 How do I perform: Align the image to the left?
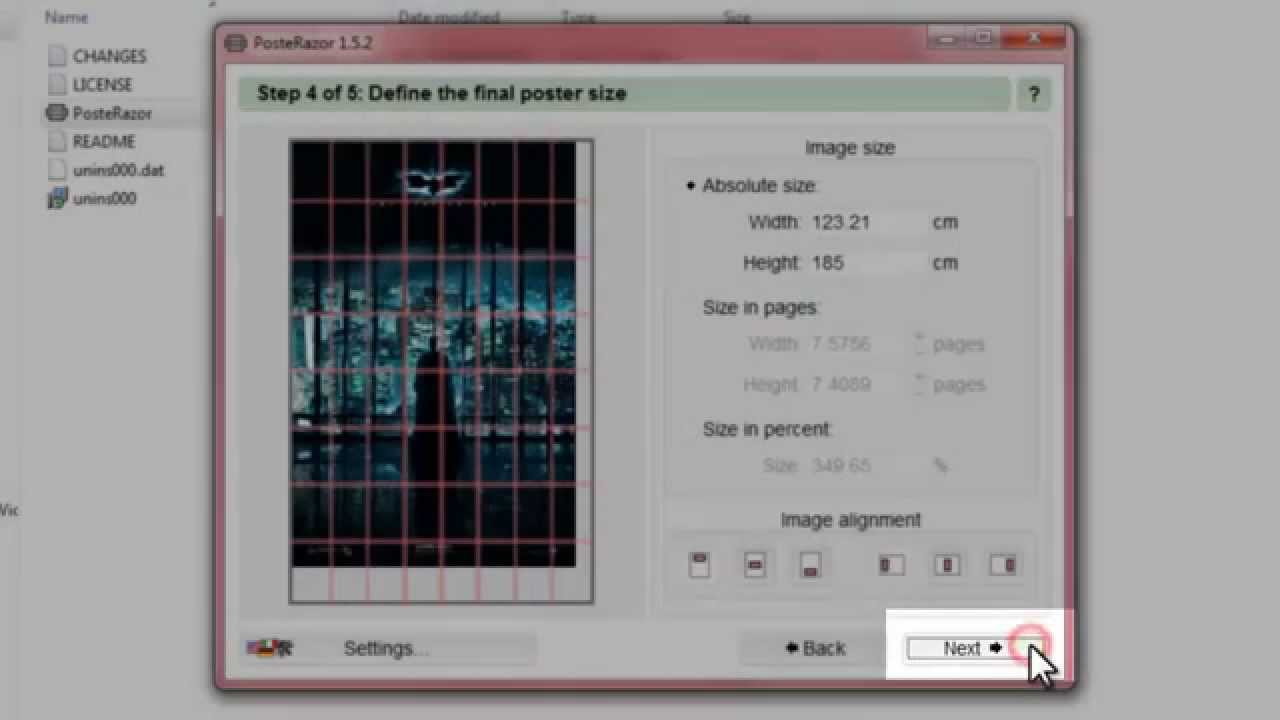891,565
